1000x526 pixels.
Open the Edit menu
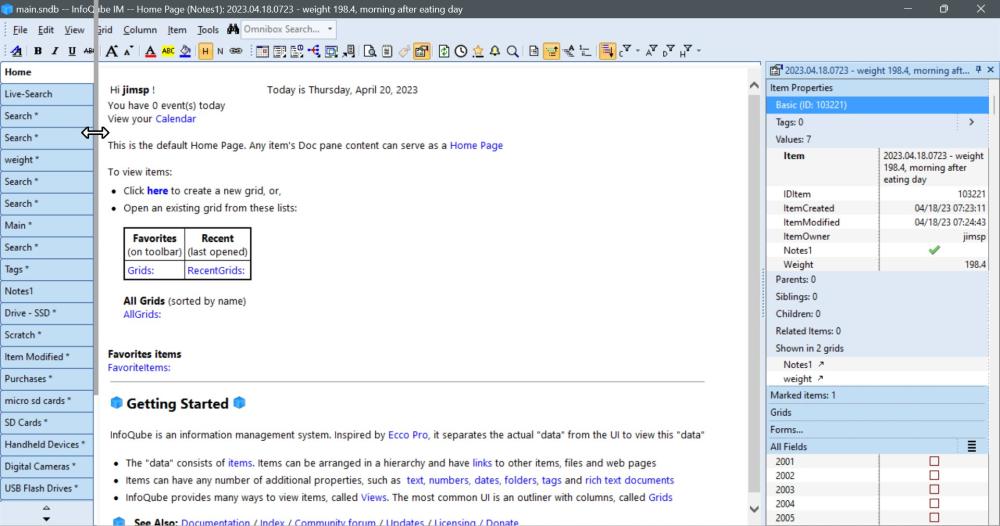45,29
